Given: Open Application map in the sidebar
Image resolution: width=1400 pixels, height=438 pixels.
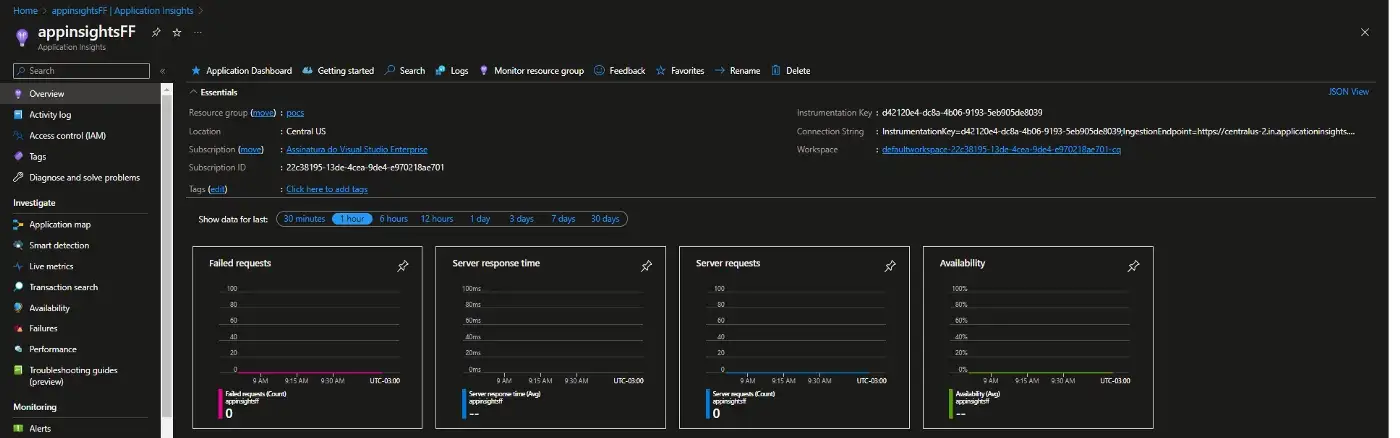Looking at the screenshot, I should [80, 224].
